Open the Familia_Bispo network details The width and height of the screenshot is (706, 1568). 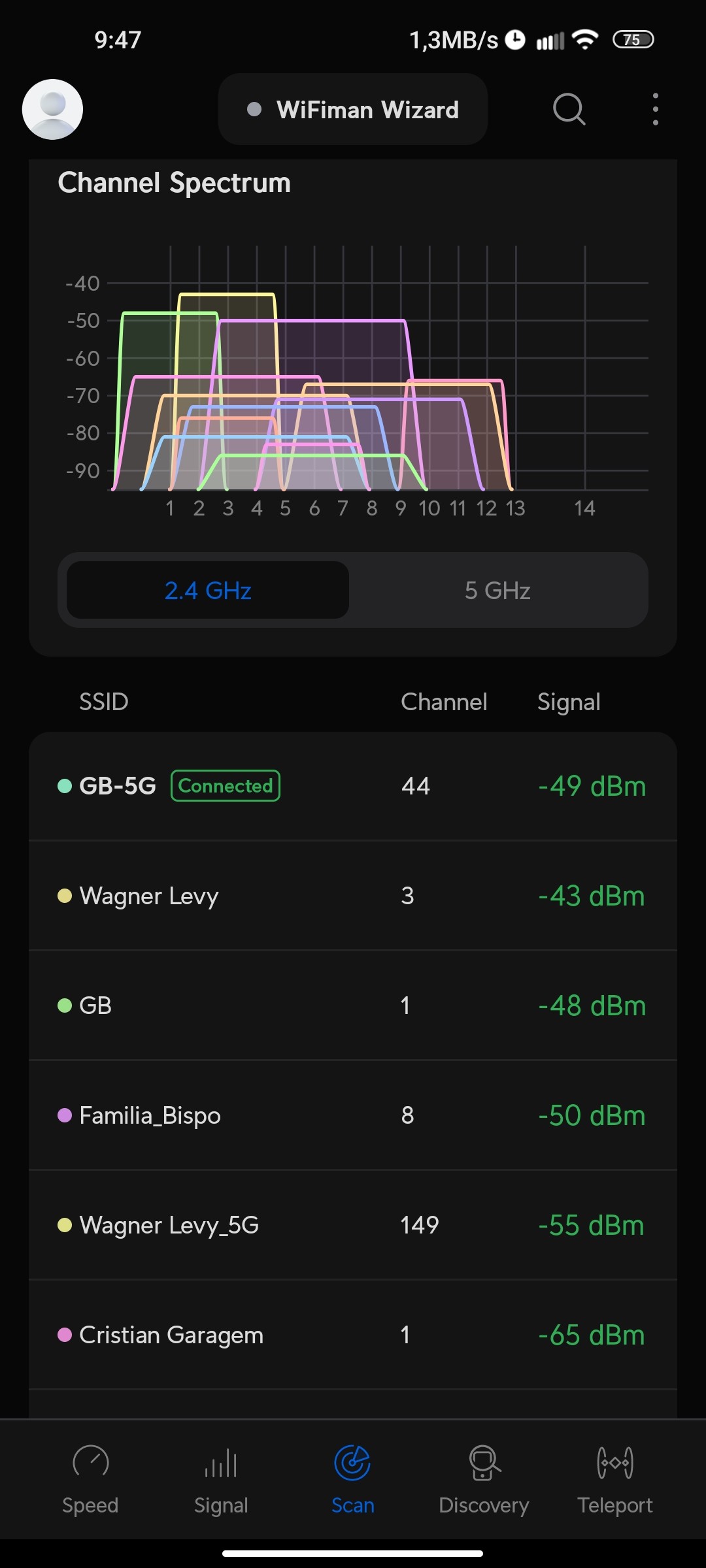353,1115
